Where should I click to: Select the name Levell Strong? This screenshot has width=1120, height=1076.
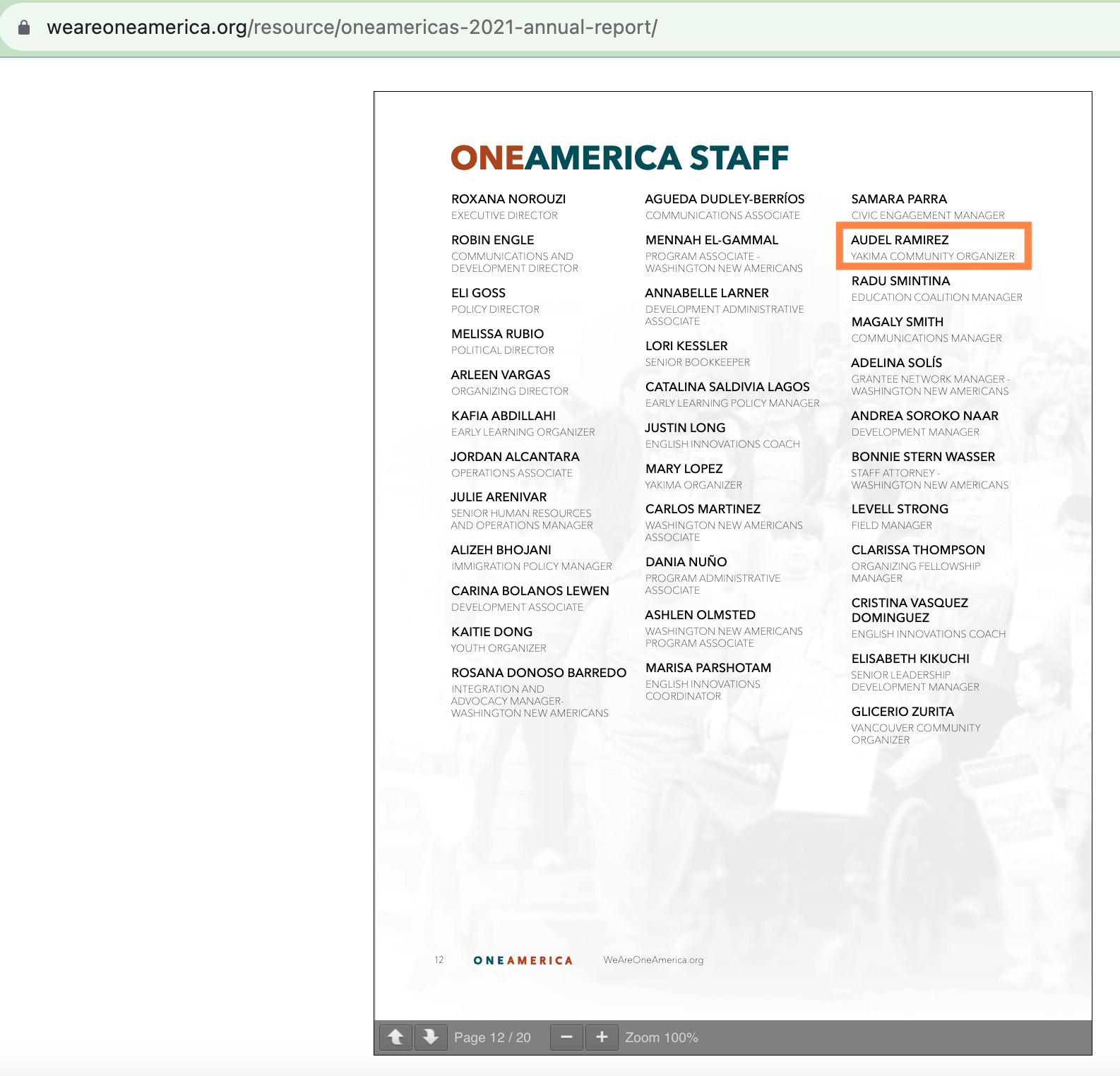point(900,509)
